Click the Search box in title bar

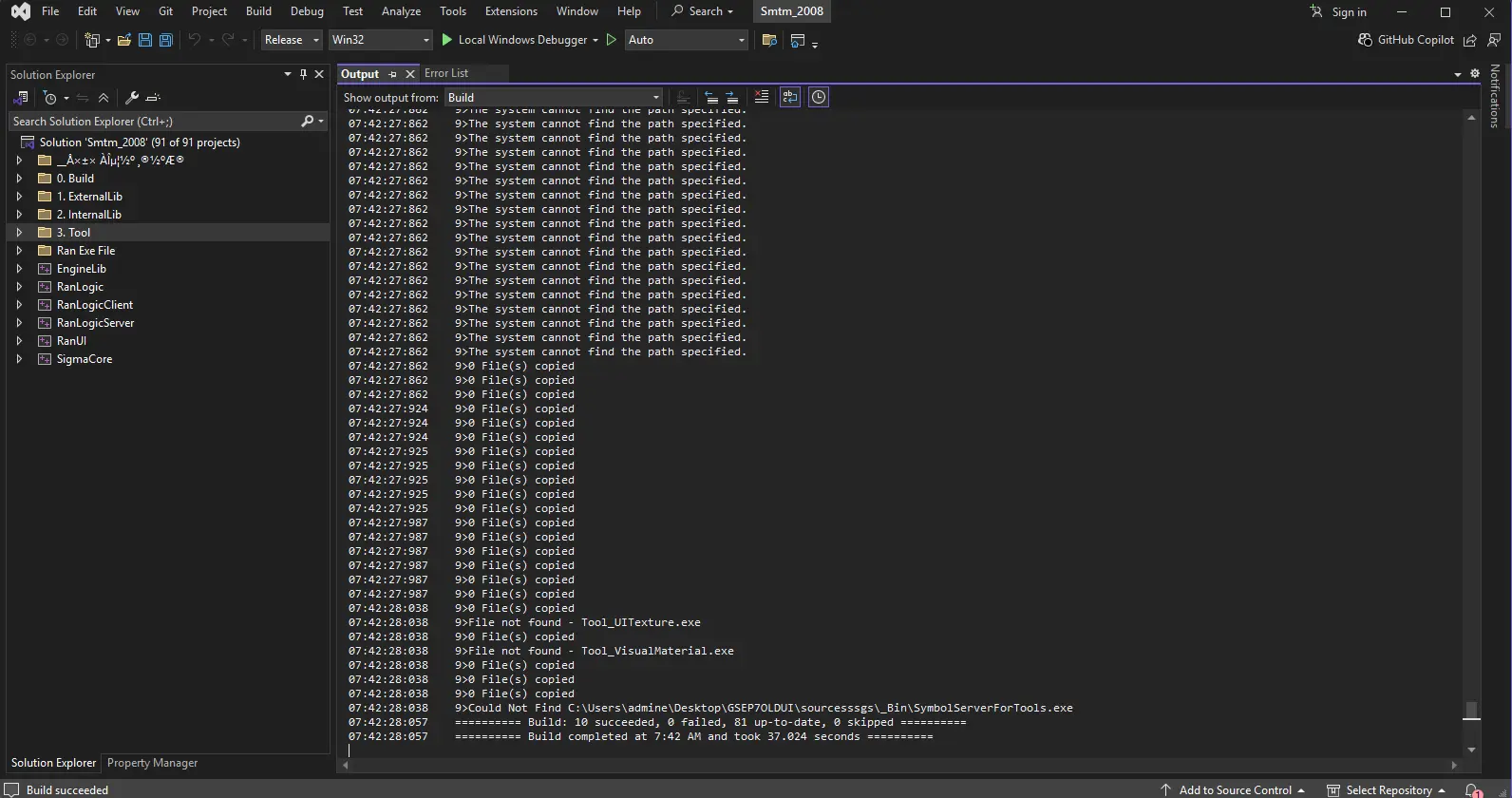pyautogui.click(x=702, y=11)
